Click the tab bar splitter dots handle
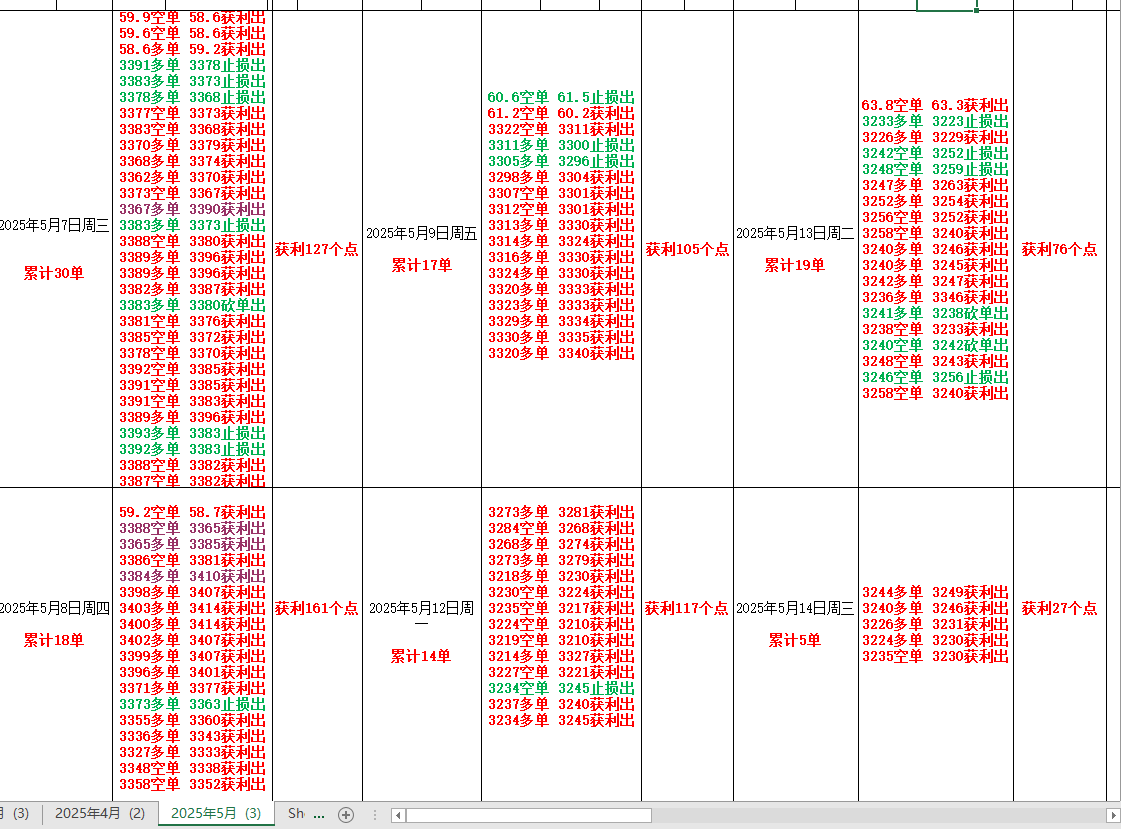This screenshot has height=829, width=1121. [x=375, y=815]
